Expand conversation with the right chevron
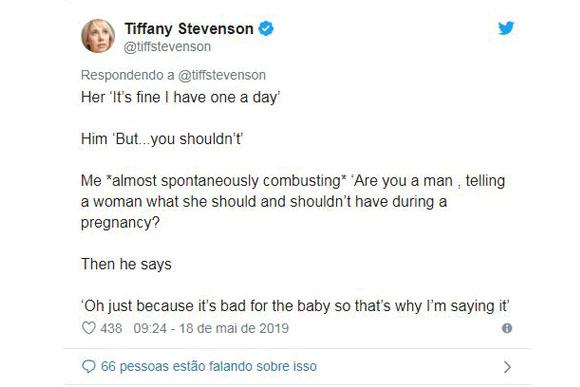580x387 pixels. (x=507, y=367)
